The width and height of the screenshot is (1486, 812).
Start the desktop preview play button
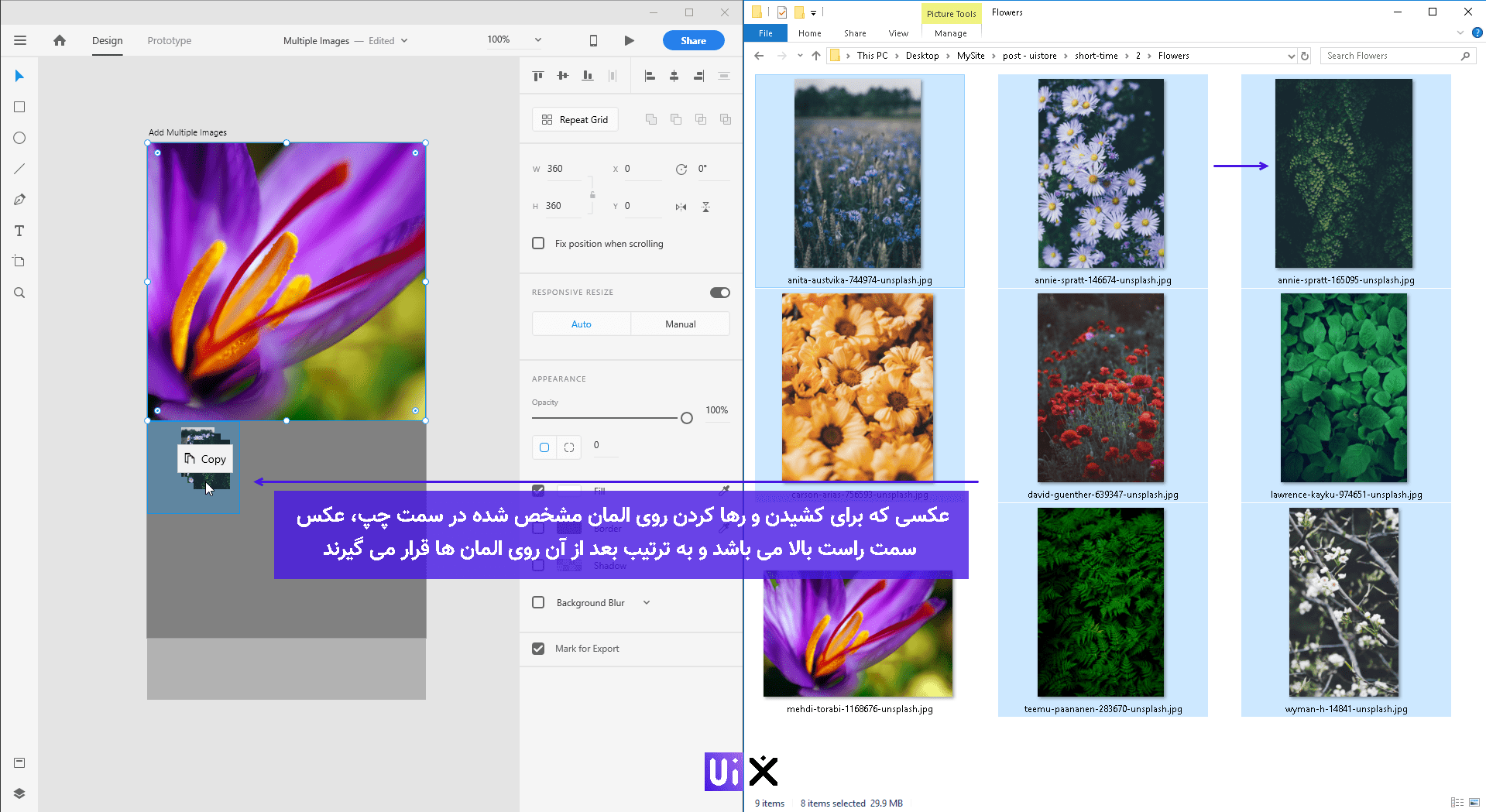point(629,40)
